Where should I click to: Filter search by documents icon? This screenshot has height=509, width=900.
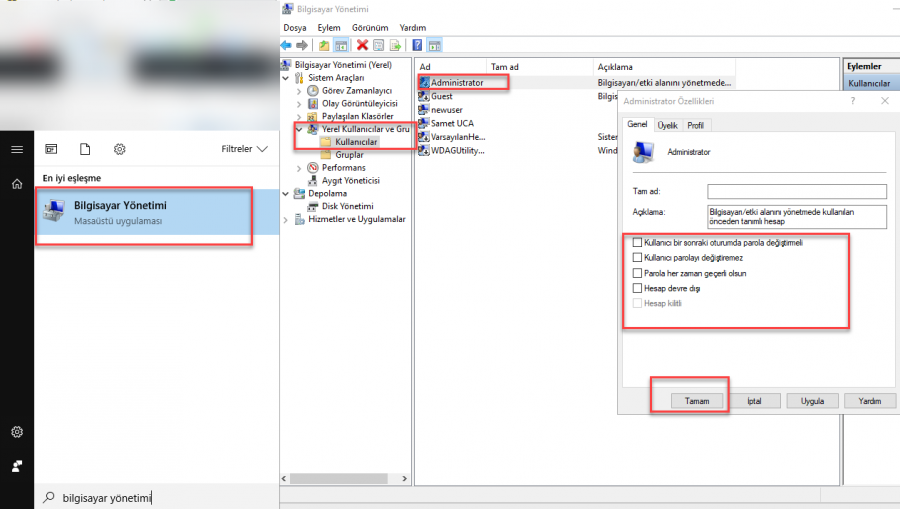point(85,149)
